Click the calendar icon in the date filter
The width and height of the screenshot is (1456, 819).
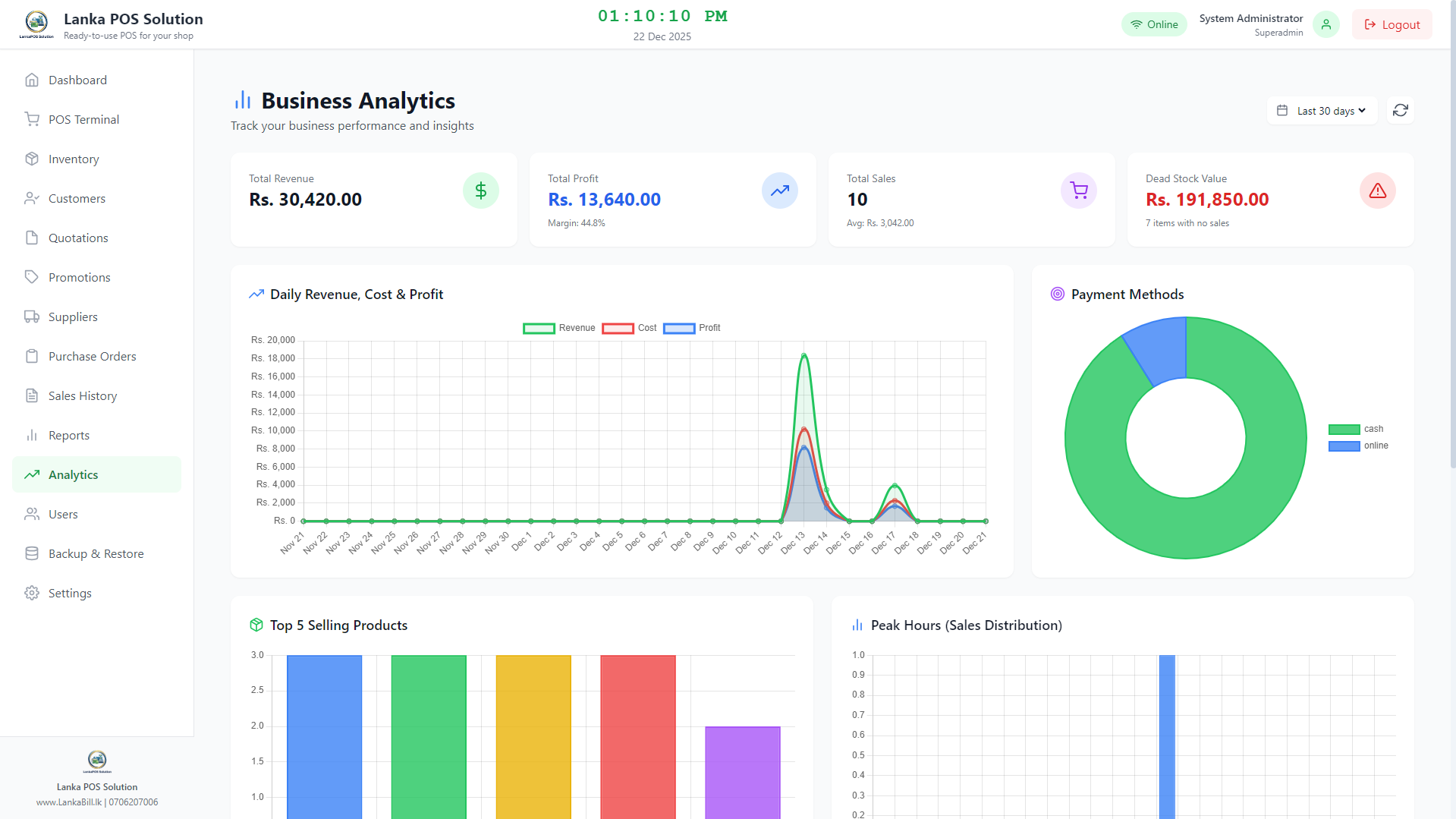click(x=1283, y=110)
